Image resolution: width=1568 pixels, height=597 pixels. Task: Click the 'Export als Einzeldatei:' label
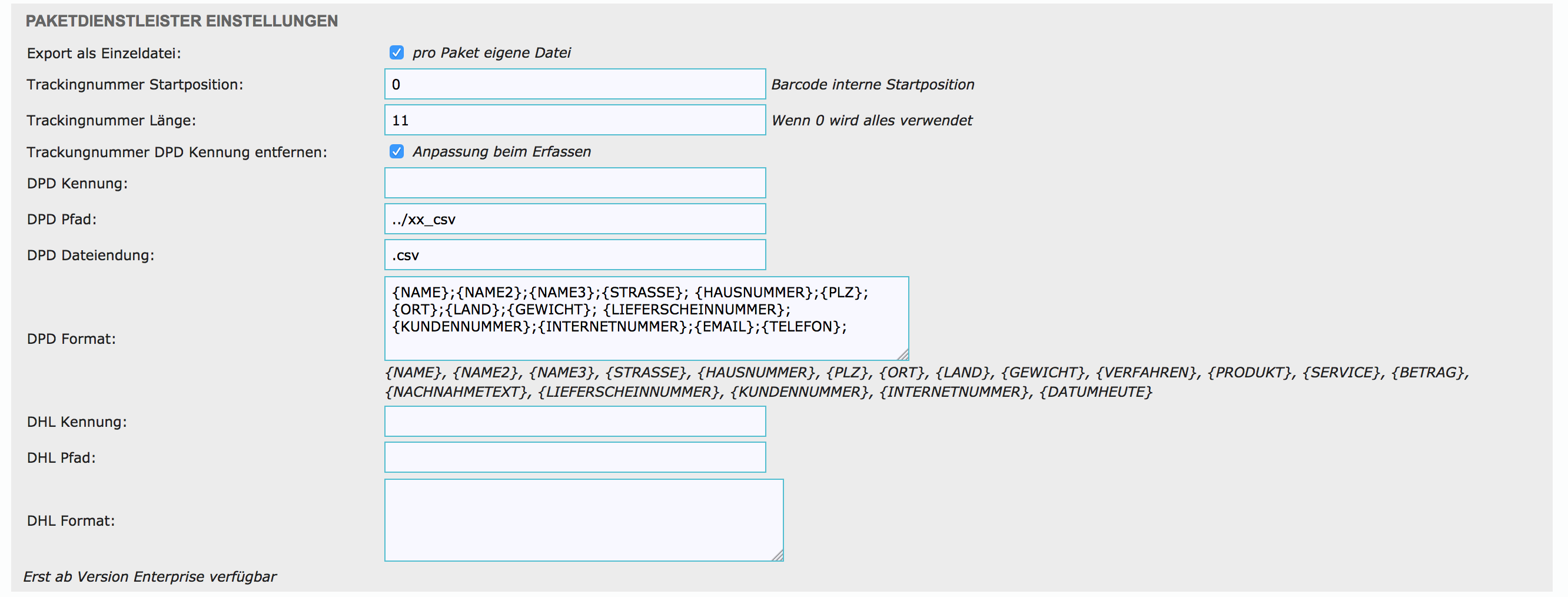point(104,54)
